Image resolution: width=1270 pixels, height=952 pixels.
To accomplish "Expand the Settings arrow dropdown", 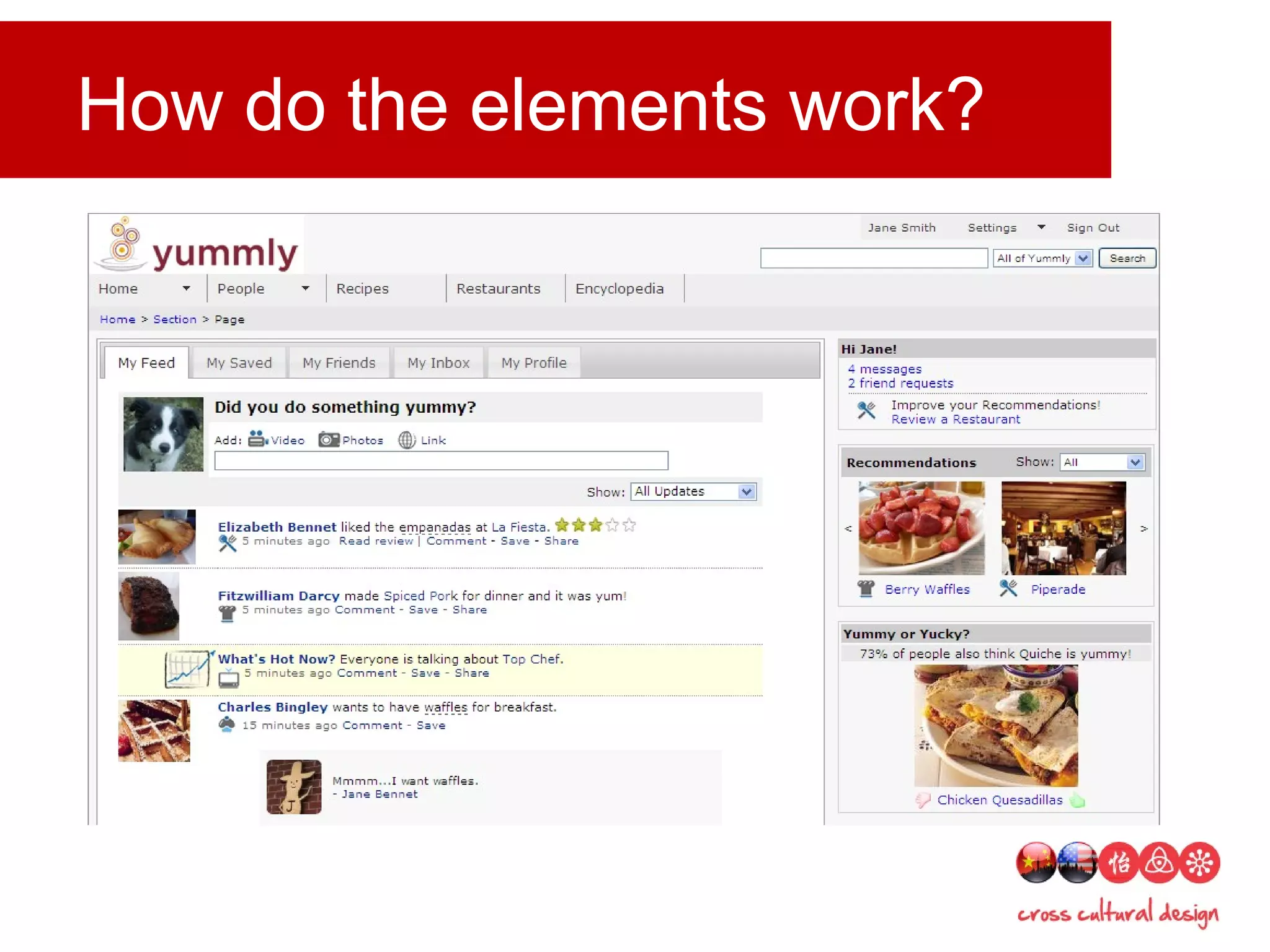I will point(1041,227).
